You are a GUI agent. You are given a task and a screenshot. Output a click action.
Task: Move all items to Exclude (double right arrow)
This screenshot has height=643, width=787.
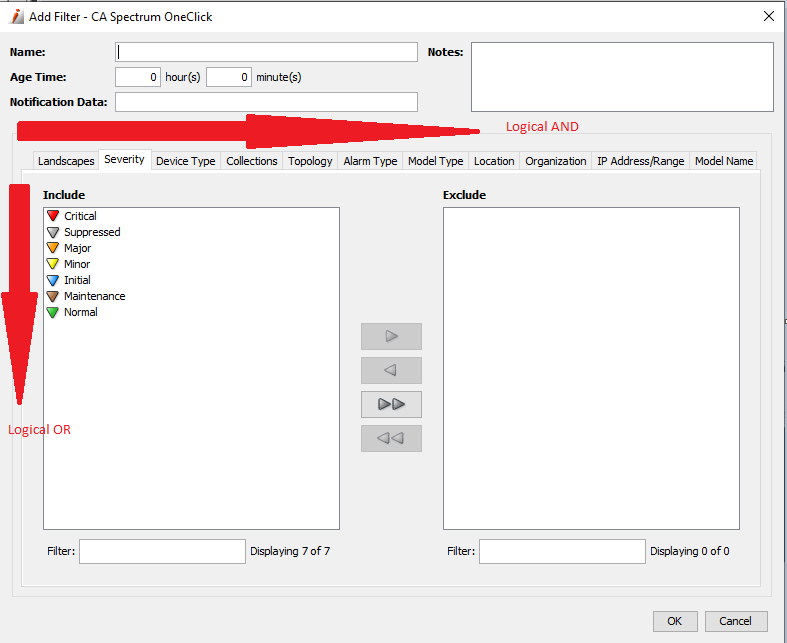coord(391,405)
